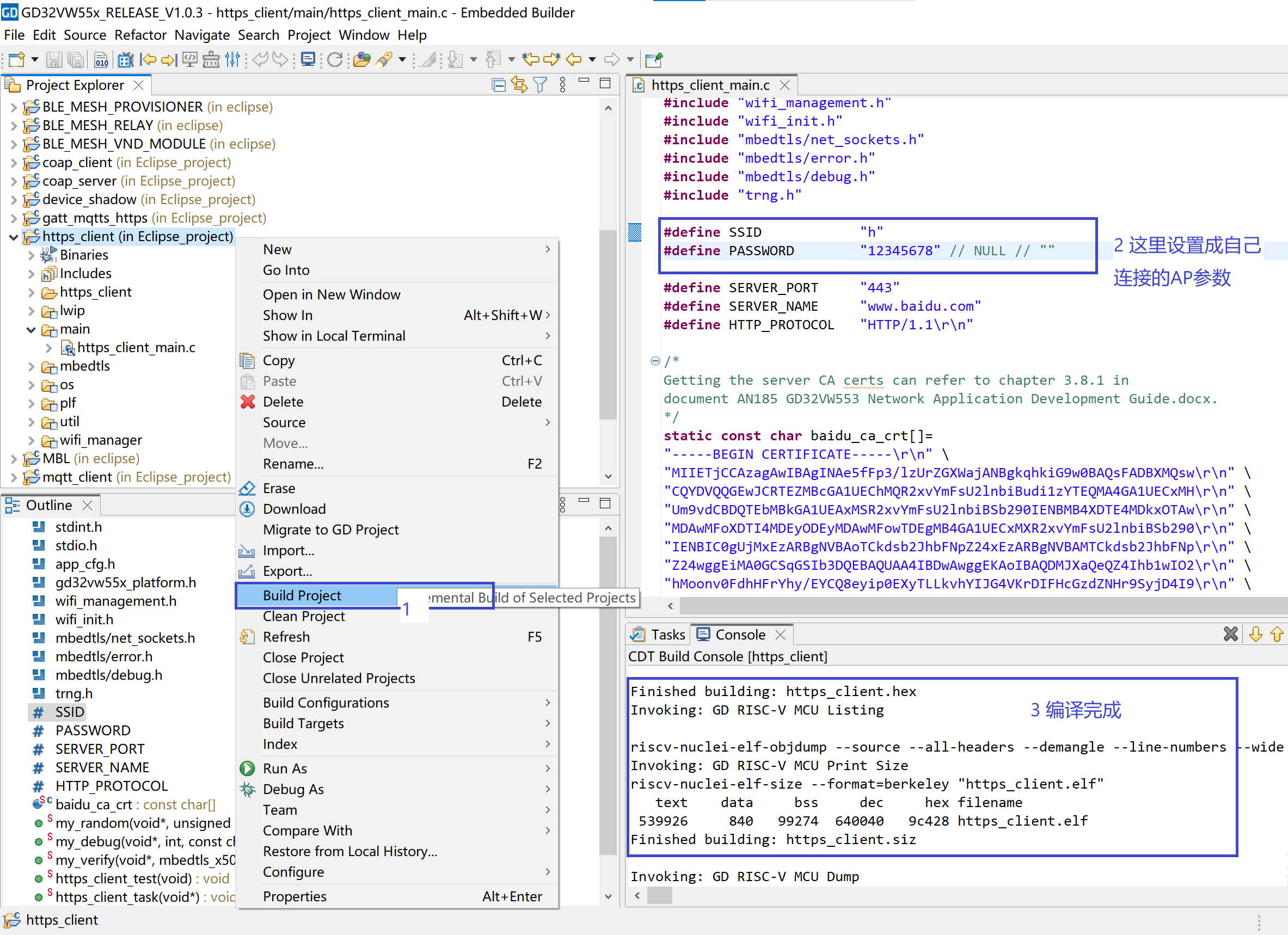Expand the mbedtls folder
Image resolution: width=1288 pixels, height=935 pixels.
pyautogui.click(x=32, y=367)
